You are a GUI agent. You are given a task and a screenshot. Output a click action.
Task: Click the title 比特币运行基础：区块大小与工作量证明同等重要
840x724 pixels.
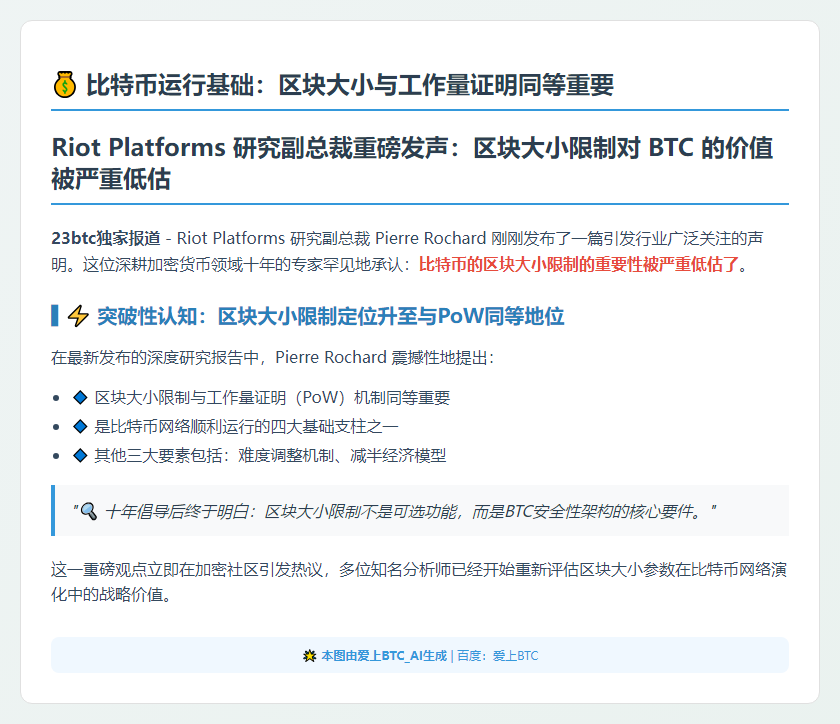pyautogui.click(x=350, y=85)
